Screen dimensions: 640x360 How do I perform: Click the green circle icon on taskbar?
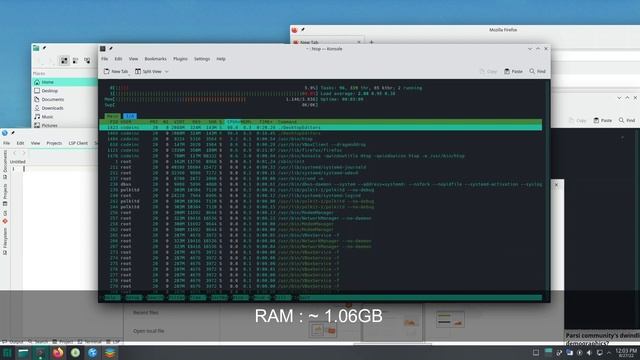pos(76,353)
